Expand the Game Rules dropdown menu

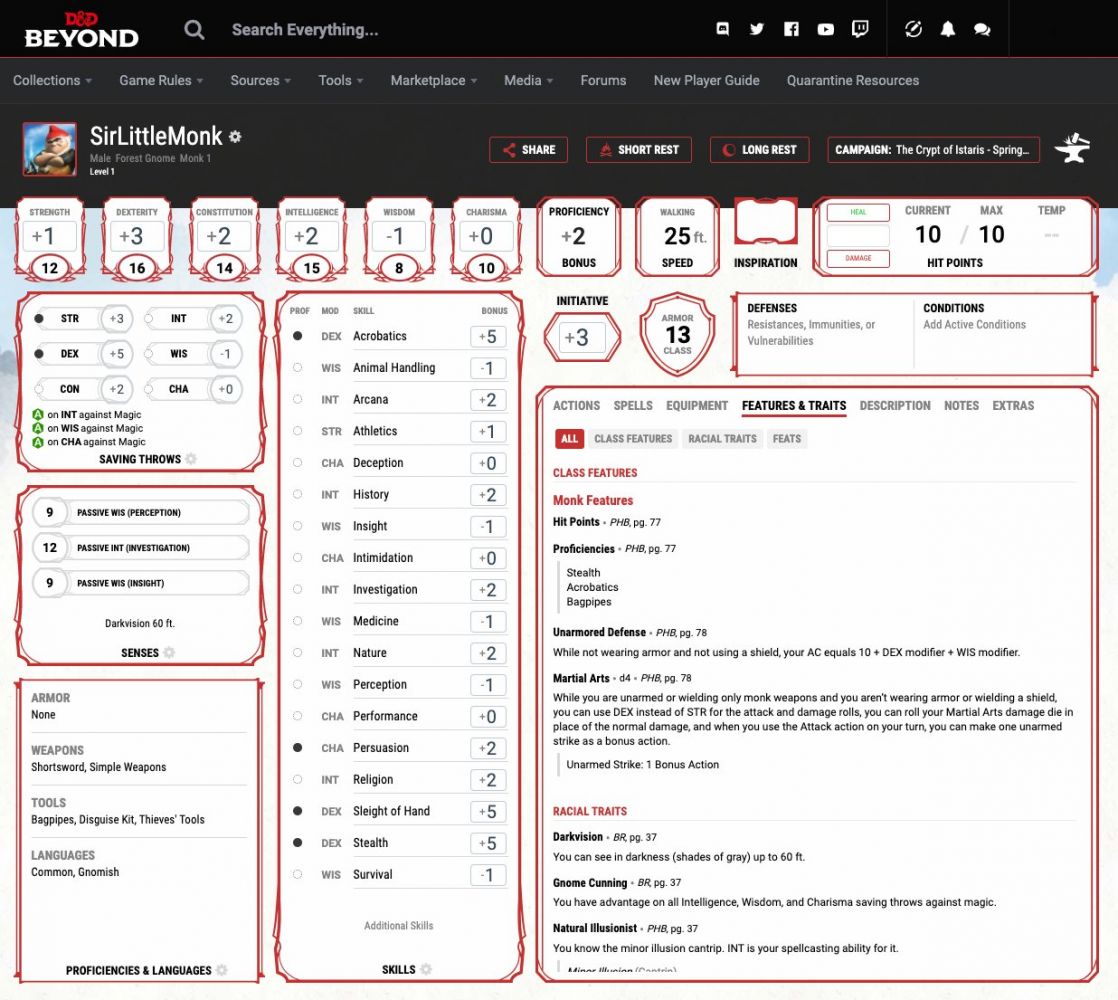coord(161,81)
